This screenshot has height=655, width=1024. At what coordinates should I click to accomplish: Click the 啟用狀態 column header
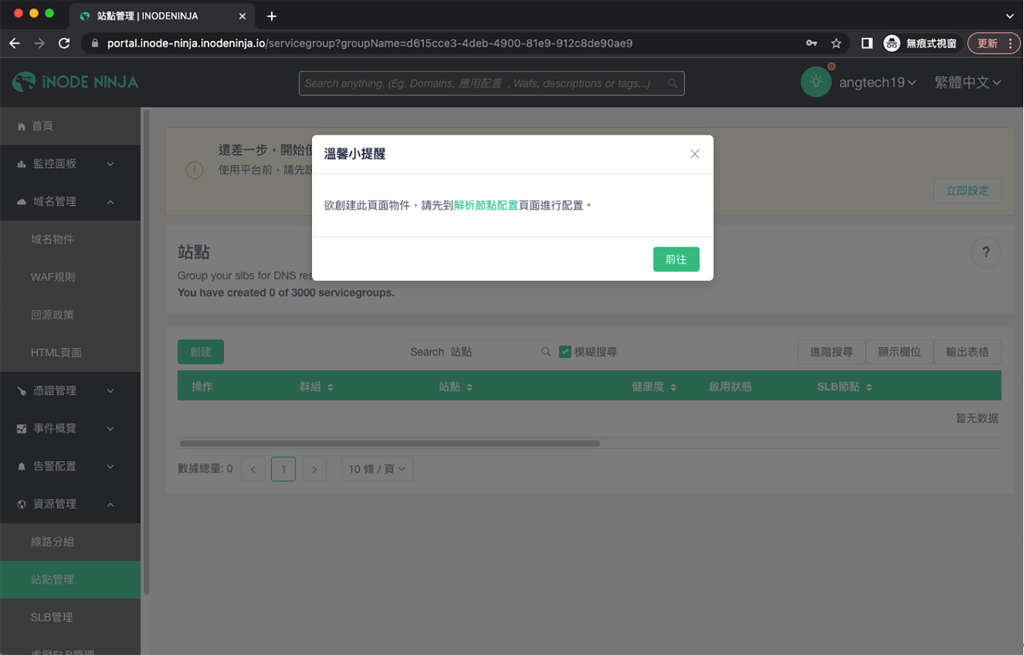point(730,387)
